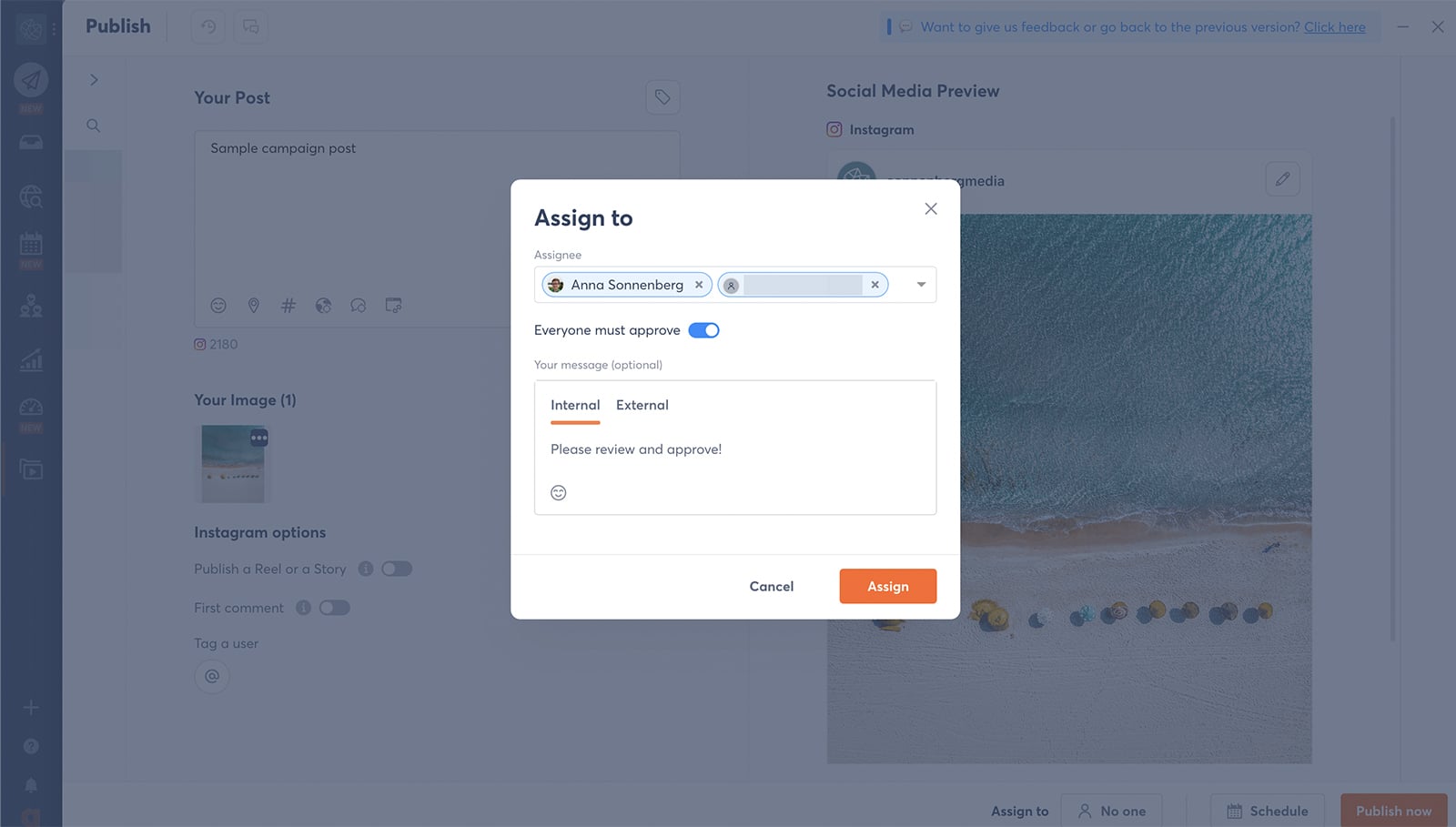Screen dimensions: 1456x827
Task: Click the globe targeting icon in post toolbar
Action: pyautogui.click(x=323, y=306)
